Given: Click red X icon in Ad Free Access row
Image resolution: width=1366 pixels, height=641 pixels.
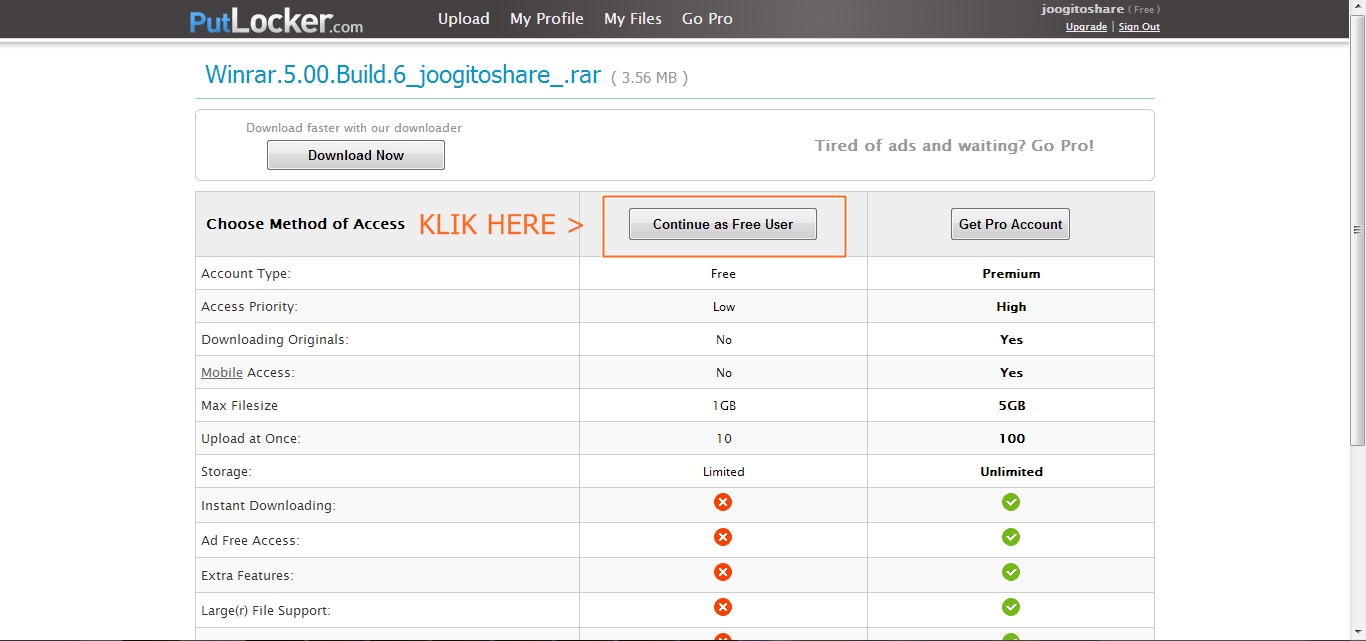Looking at the screenshot, I should (x=723, y=537).
